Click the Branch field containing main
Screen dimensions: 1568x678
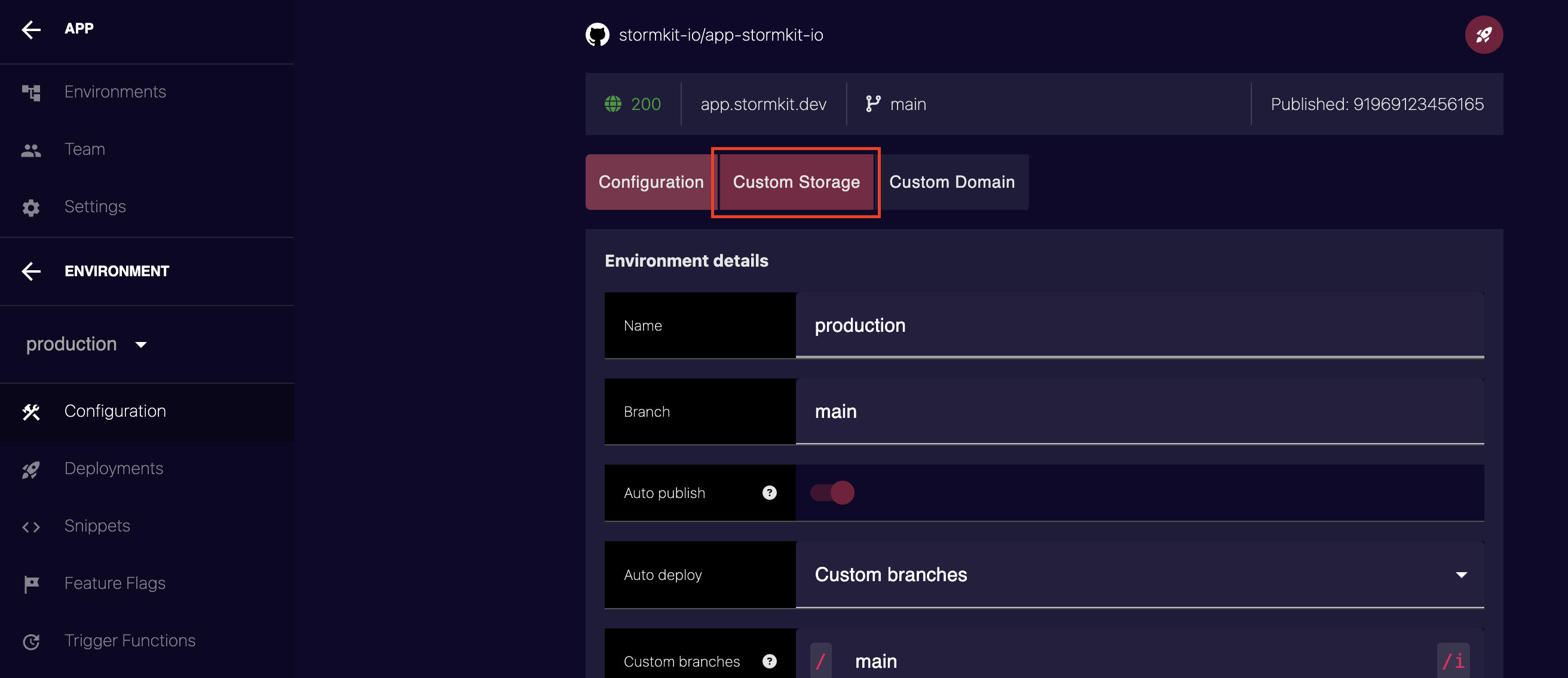pos(1140,411)
